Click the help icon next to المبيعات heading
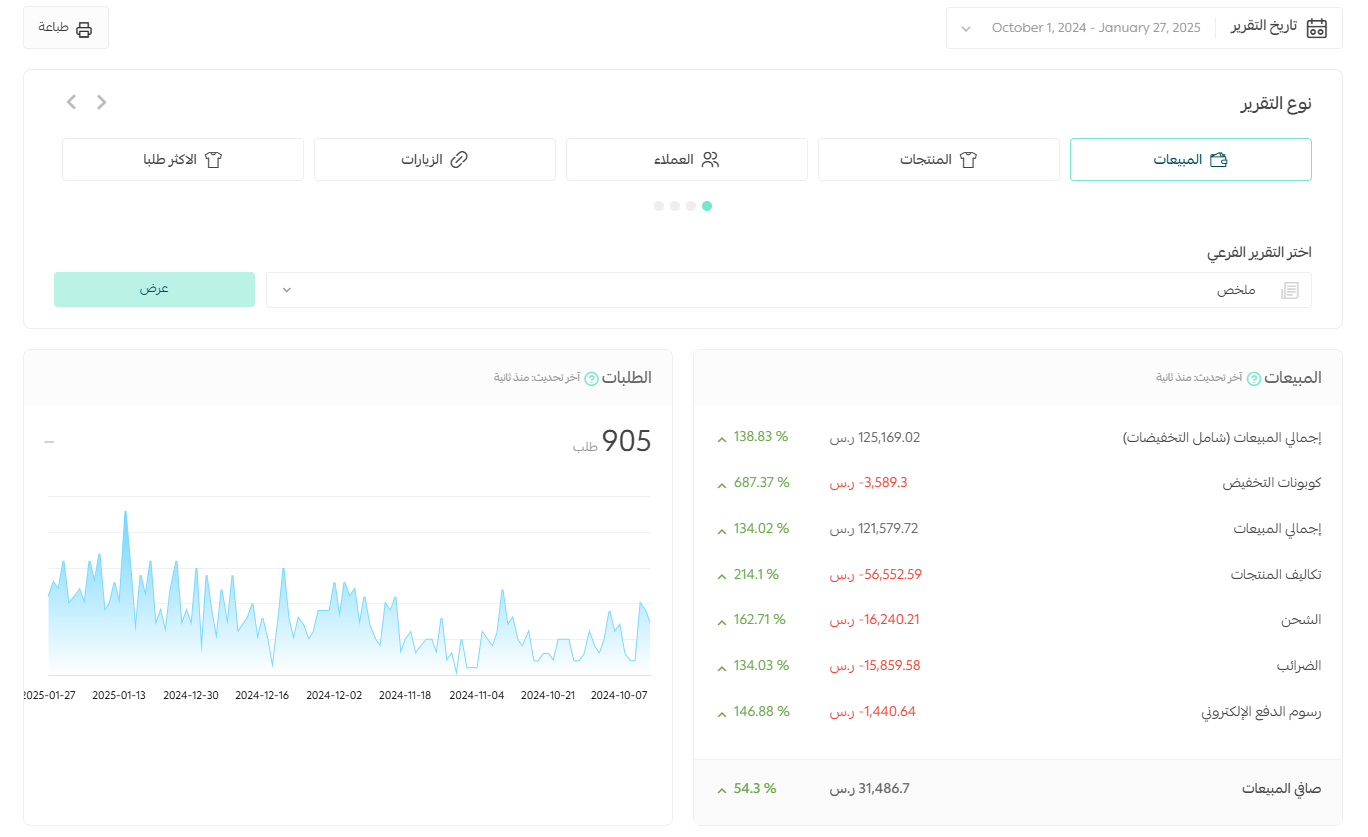This screenshot has height=837, width=1368. (x=1254, y=378)
